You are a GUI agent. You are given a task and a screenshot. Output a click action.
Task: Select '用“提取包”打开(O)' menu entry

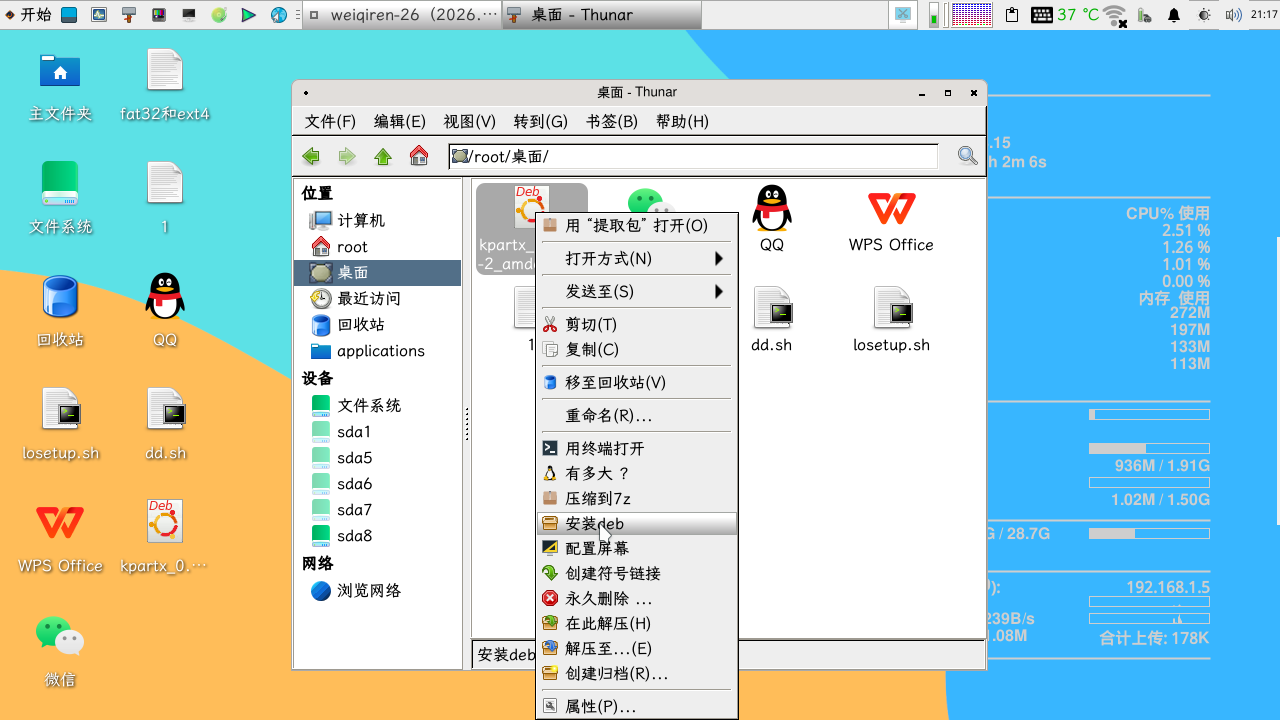(637, 225)
